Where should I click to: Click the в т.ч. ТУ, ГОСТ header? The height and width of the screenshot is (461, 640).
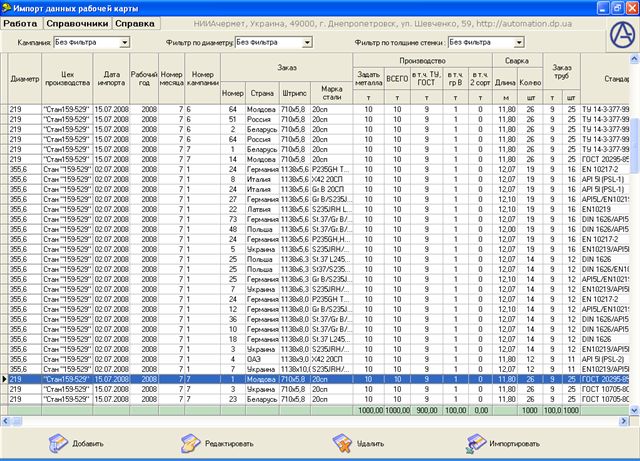pyautogui.click(x=426, y=79)
